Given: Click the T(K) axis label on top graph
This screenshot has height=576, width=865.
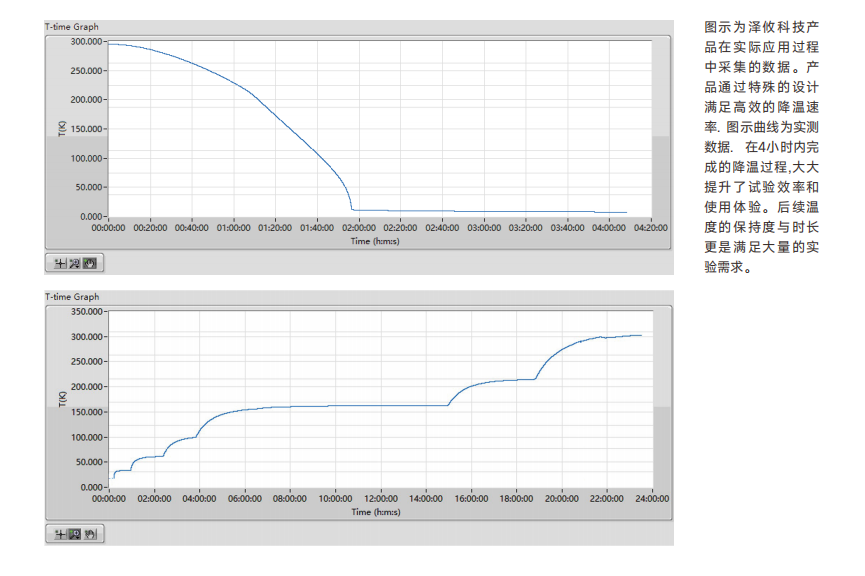Looking at the screenshot, I should pos(61,128).
